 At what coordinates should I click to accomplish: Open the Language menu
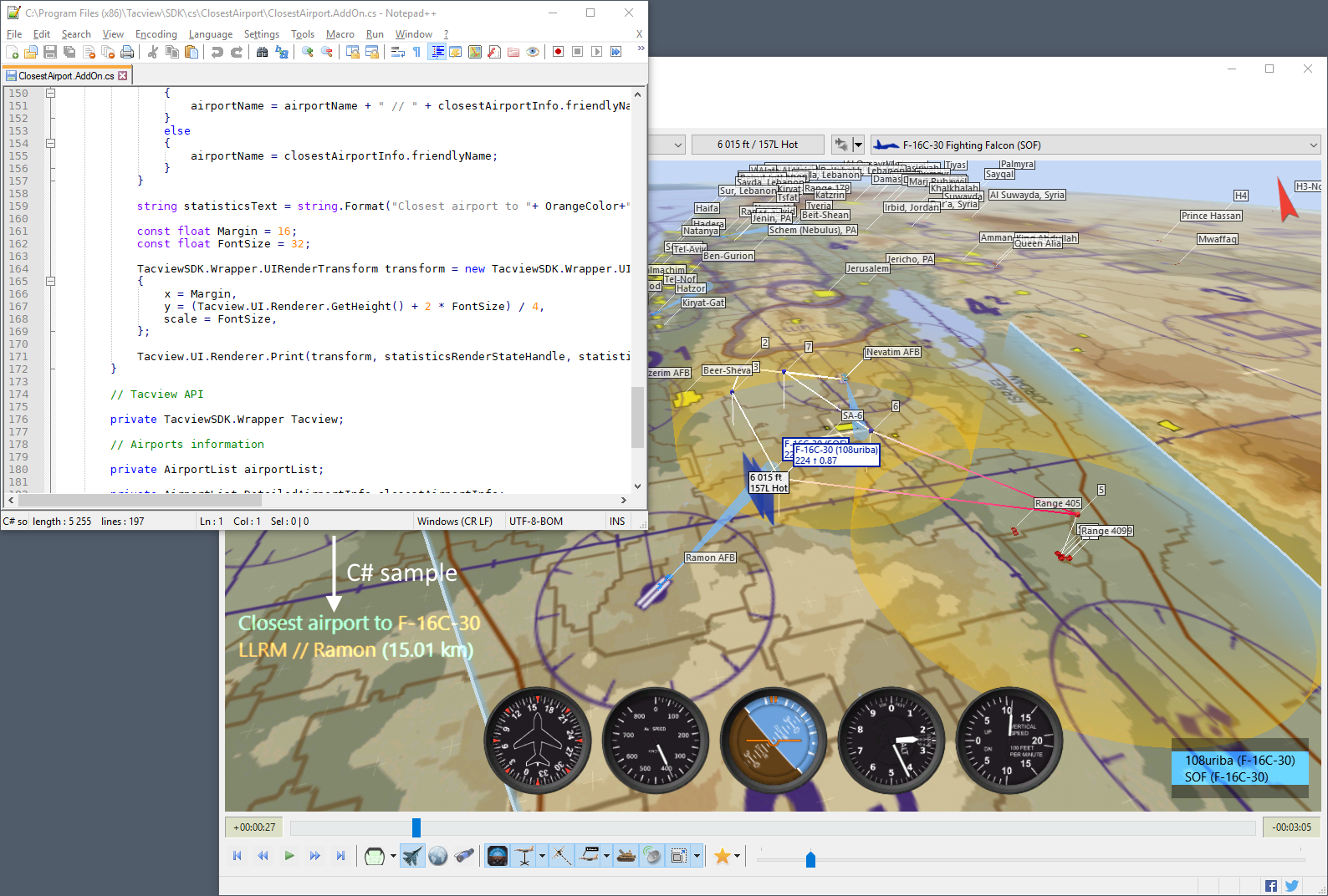point(211,34)
